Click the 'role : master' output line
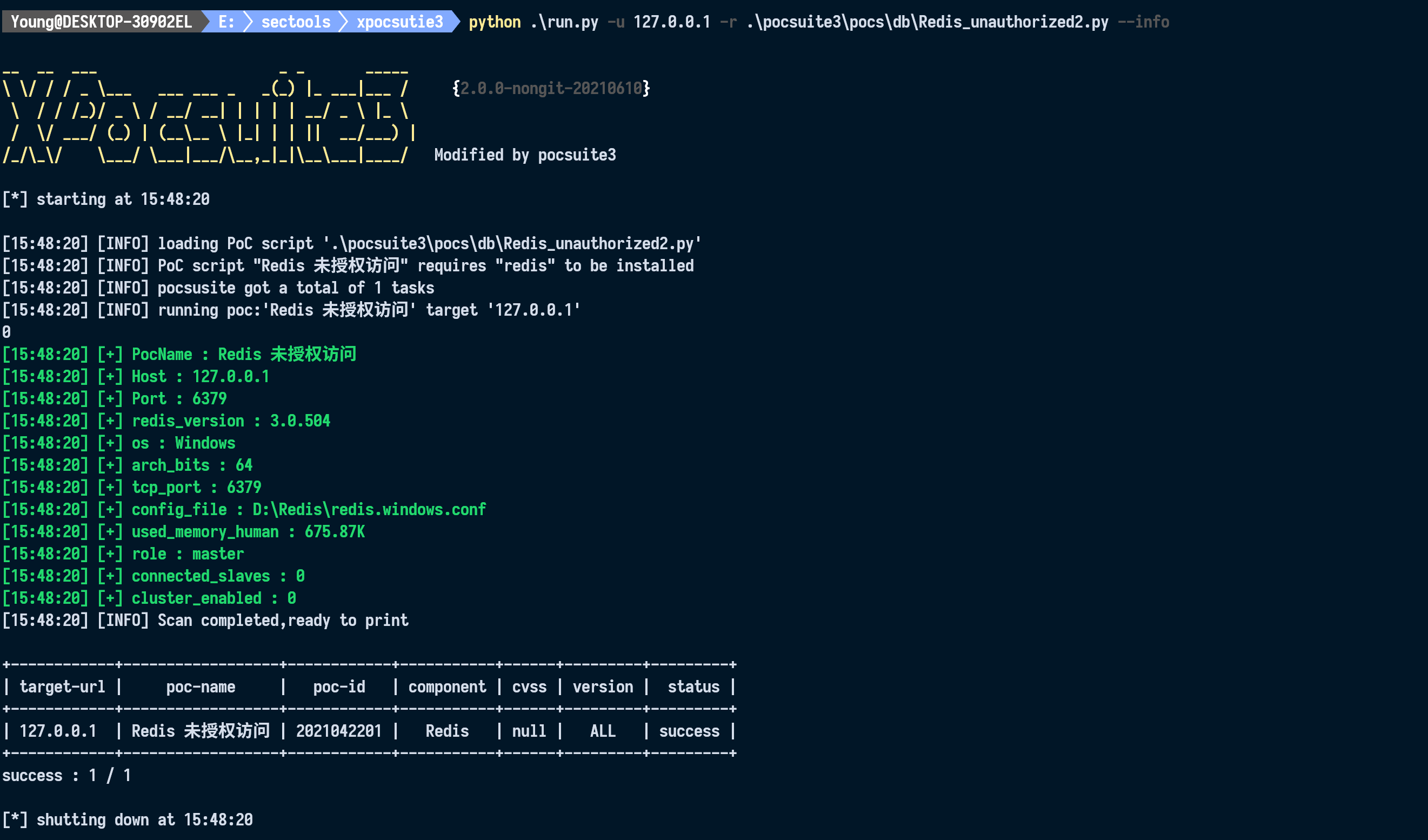Viewport: 1428px width, 840px height. coord(188,554)
